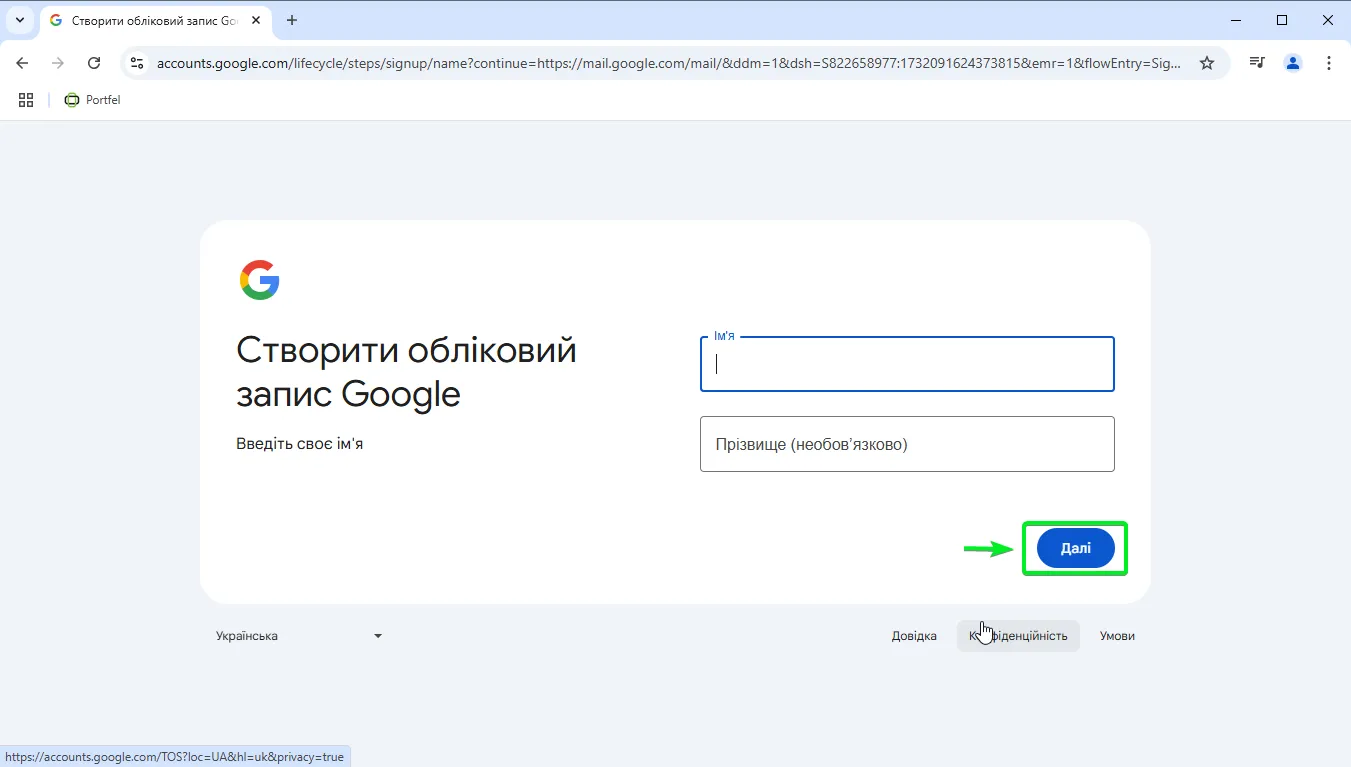The height and width of the screenshot is (767, 1351).
Task: Open the apps grid icon in the bookmarks bar
Action: (x=26, y=100)
